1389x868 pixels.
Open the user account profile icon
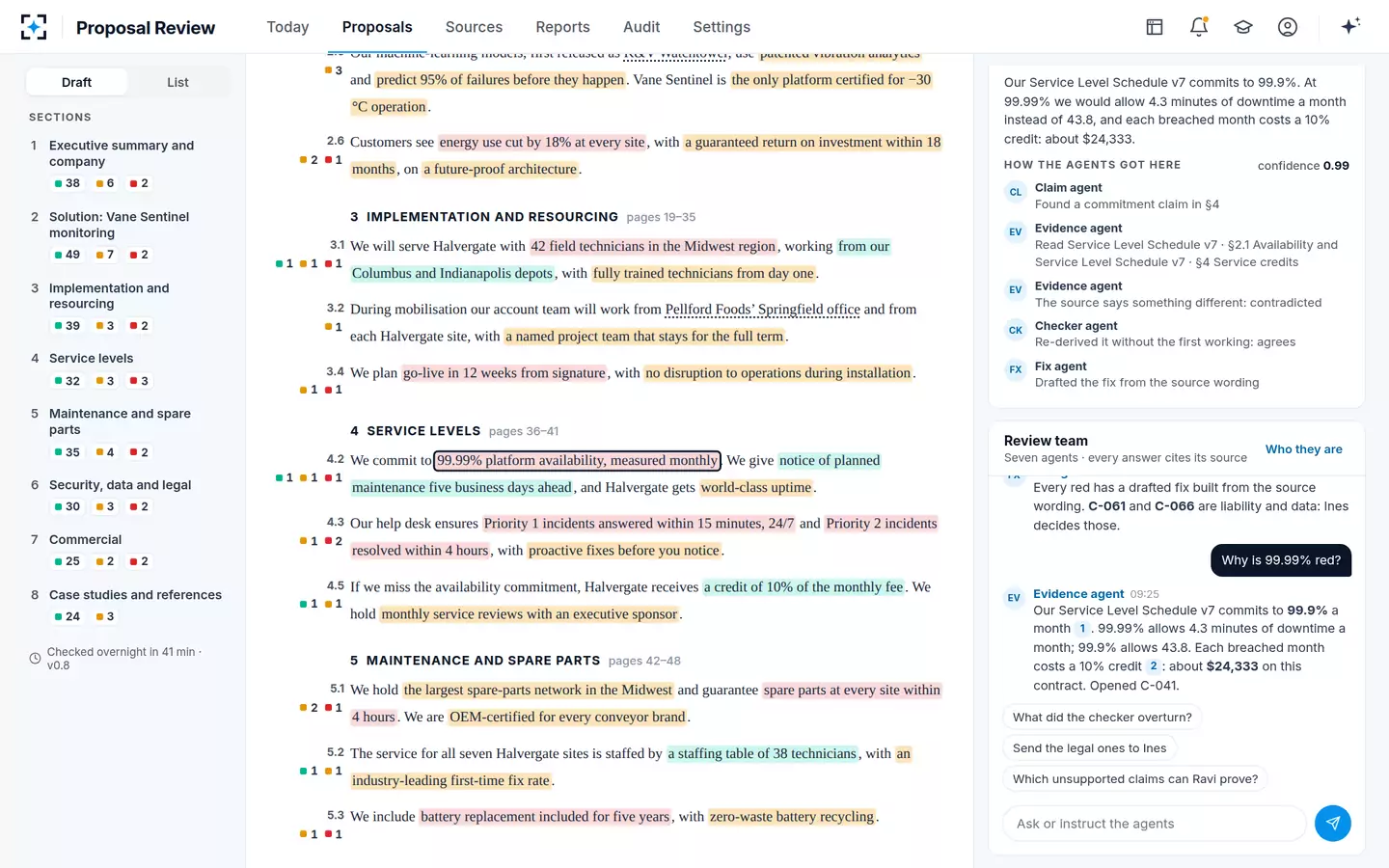(x=1288, y=27)
